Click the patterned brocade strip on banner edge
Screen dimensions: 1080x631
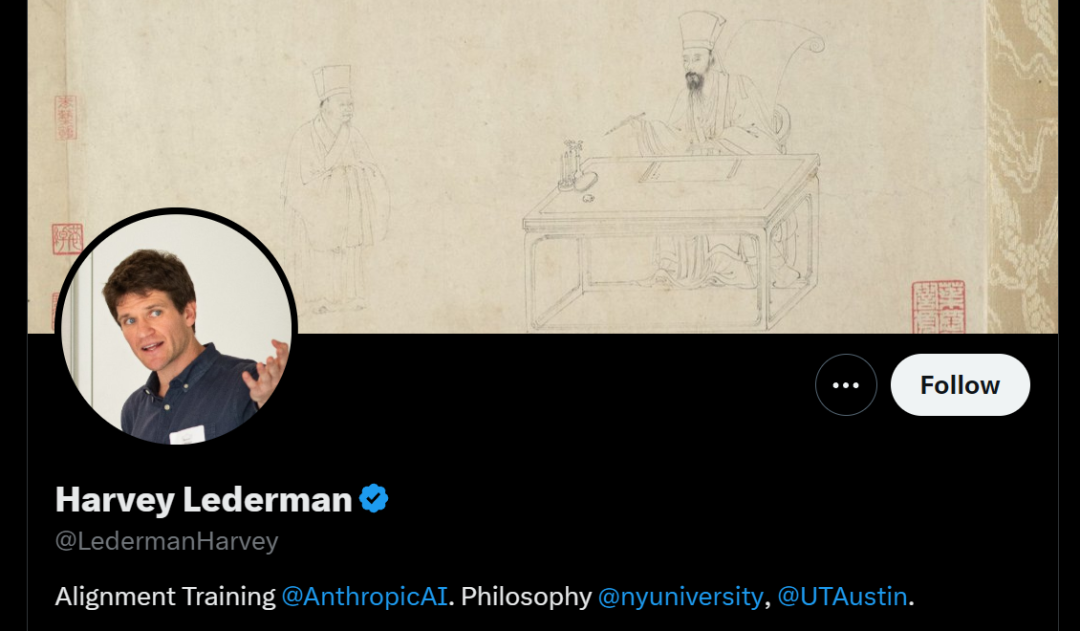tap(1022, 167)
